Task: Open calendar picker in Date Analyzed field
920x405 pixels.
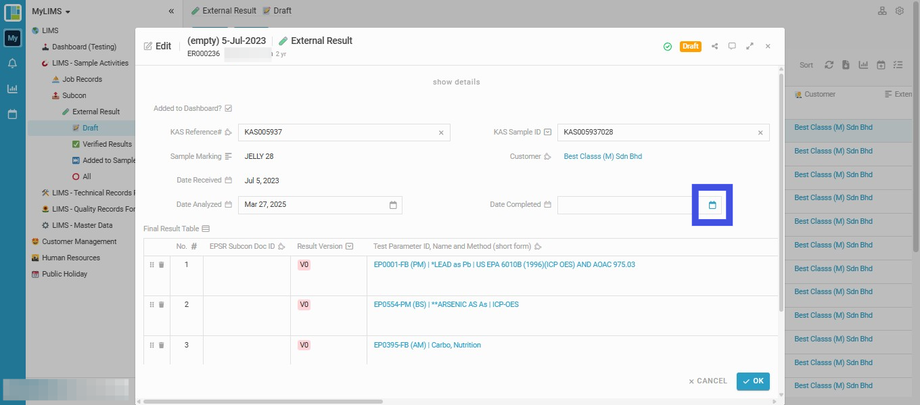Action: (393, 205)
